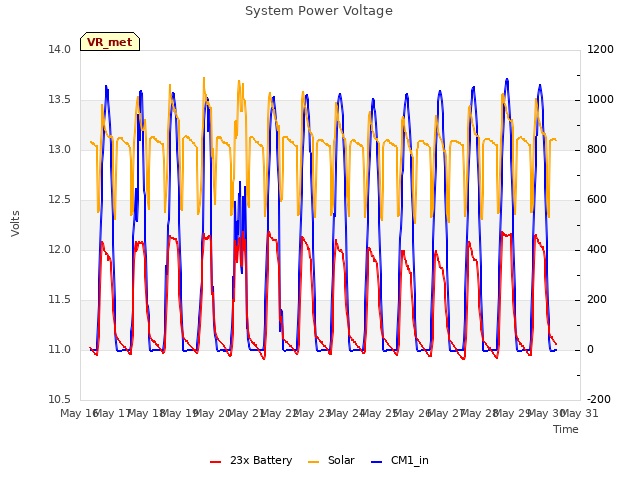This screenshot has height=480, width=640.
Task: Click the 1000 right axis tick
Action: tap(600, 100)
